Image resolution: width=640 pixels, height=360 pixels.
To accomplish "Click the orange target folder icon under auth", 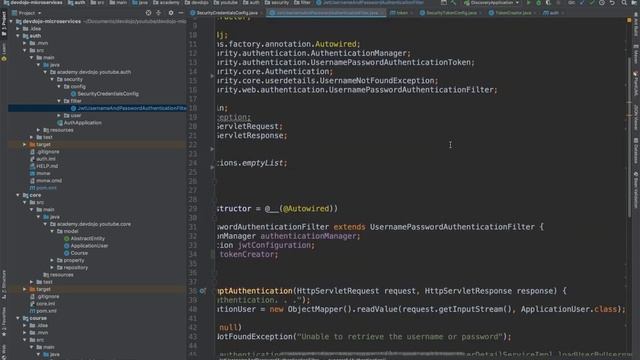I will click(32, 144).
